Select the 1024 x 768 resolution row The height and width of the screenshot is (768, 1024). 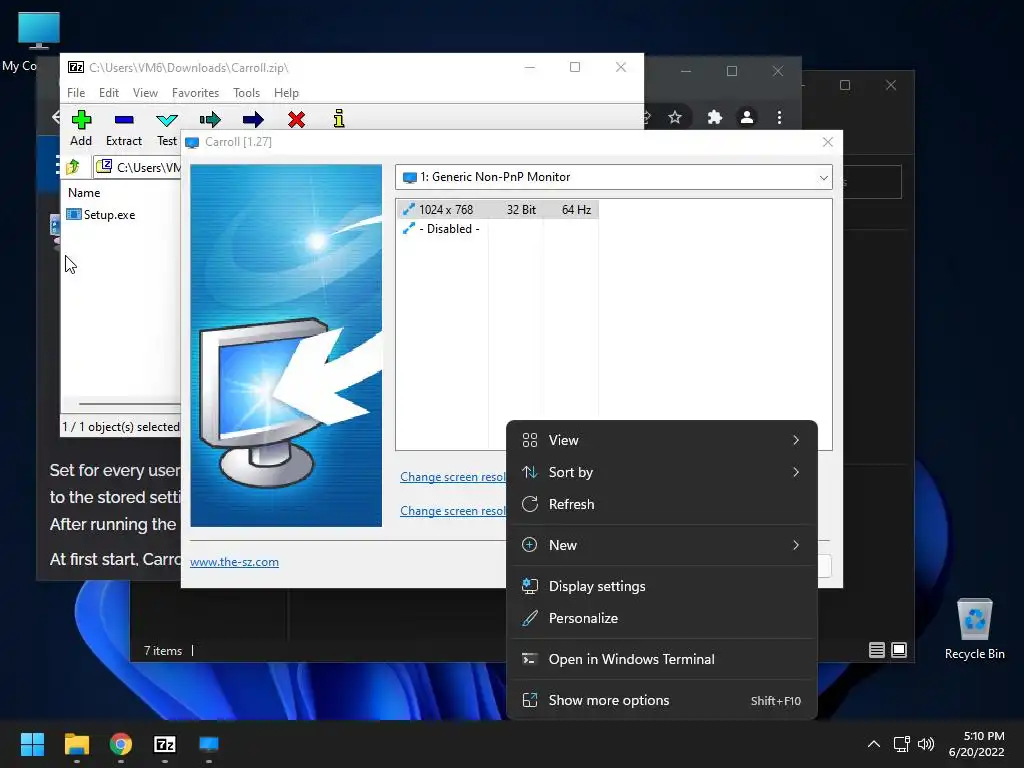497,210
